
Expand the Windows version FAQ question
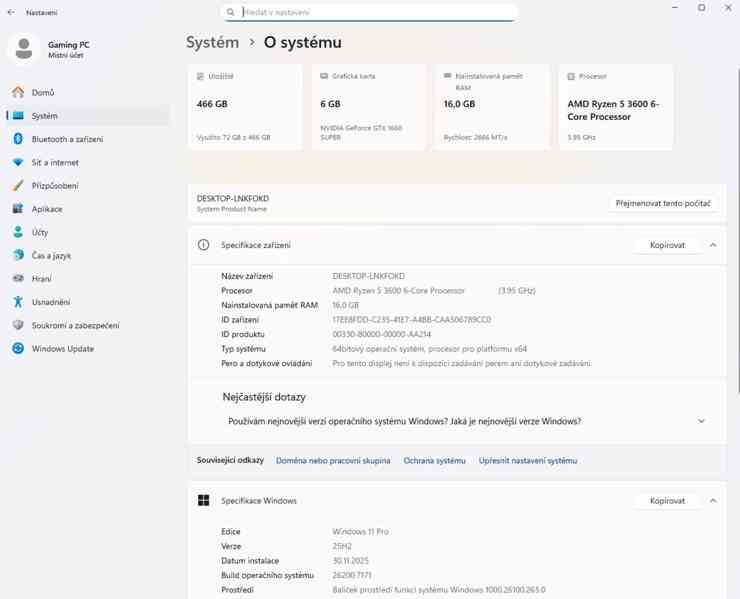pos(701,421)
